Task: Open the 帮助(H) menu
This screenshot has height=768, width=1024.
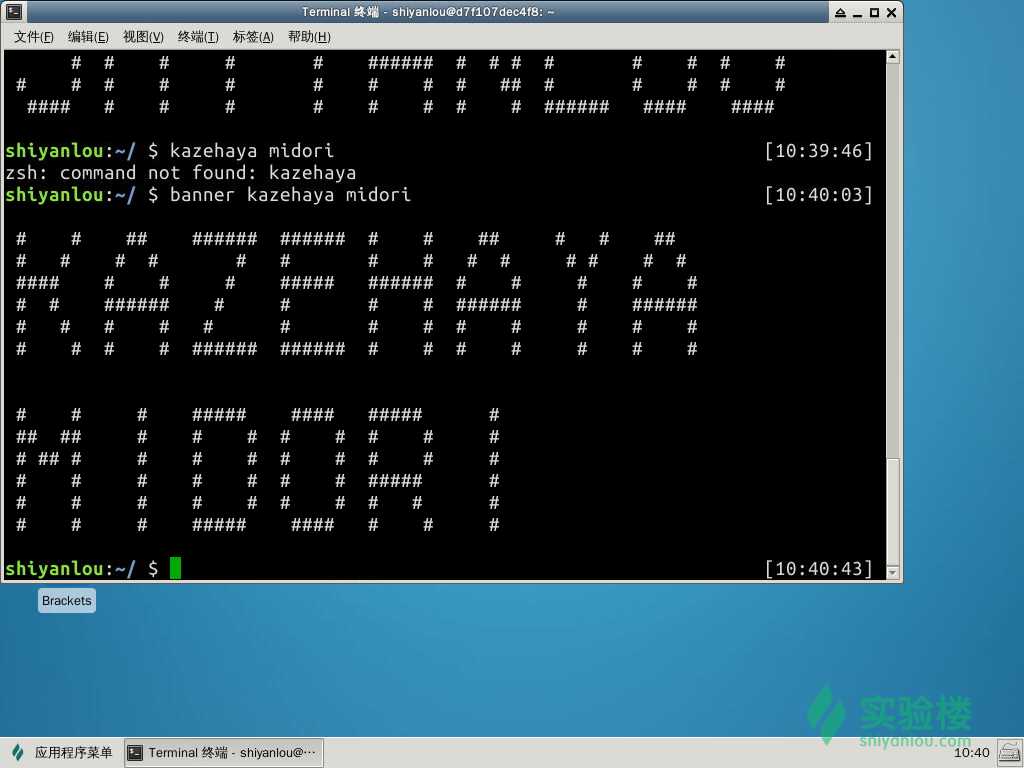Action: pyautogui.click(x=309, y=37)
